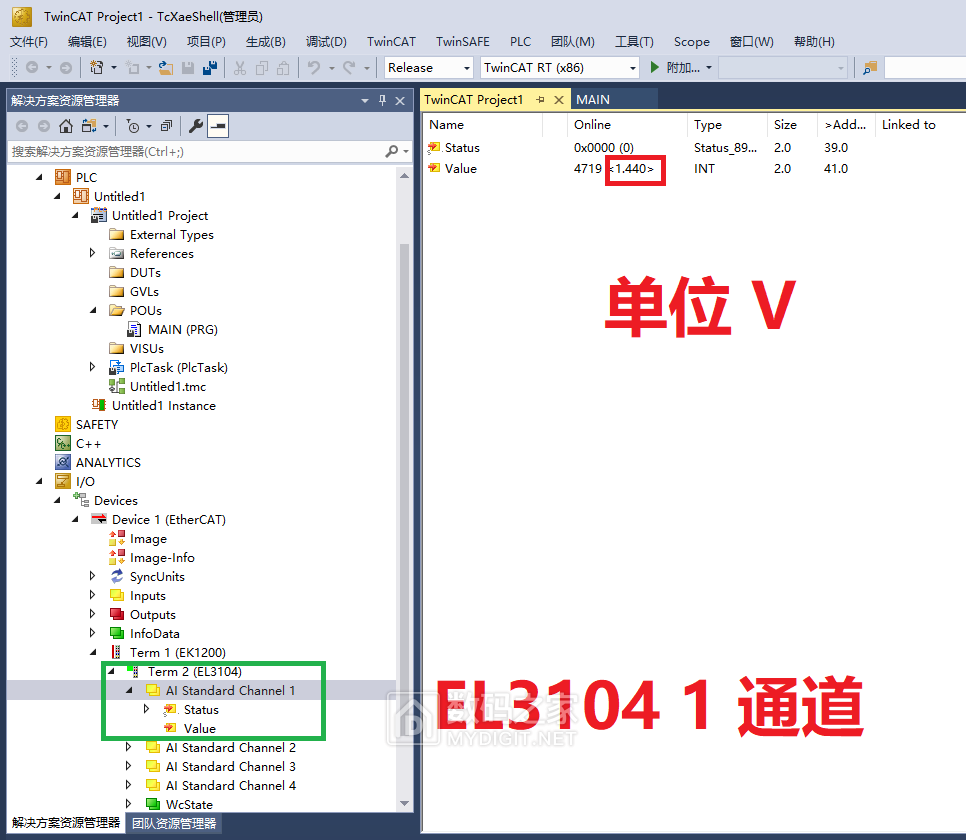Screen dimensions: 966x840
Task: Click the Properties wrench icon
Action: 196,126
